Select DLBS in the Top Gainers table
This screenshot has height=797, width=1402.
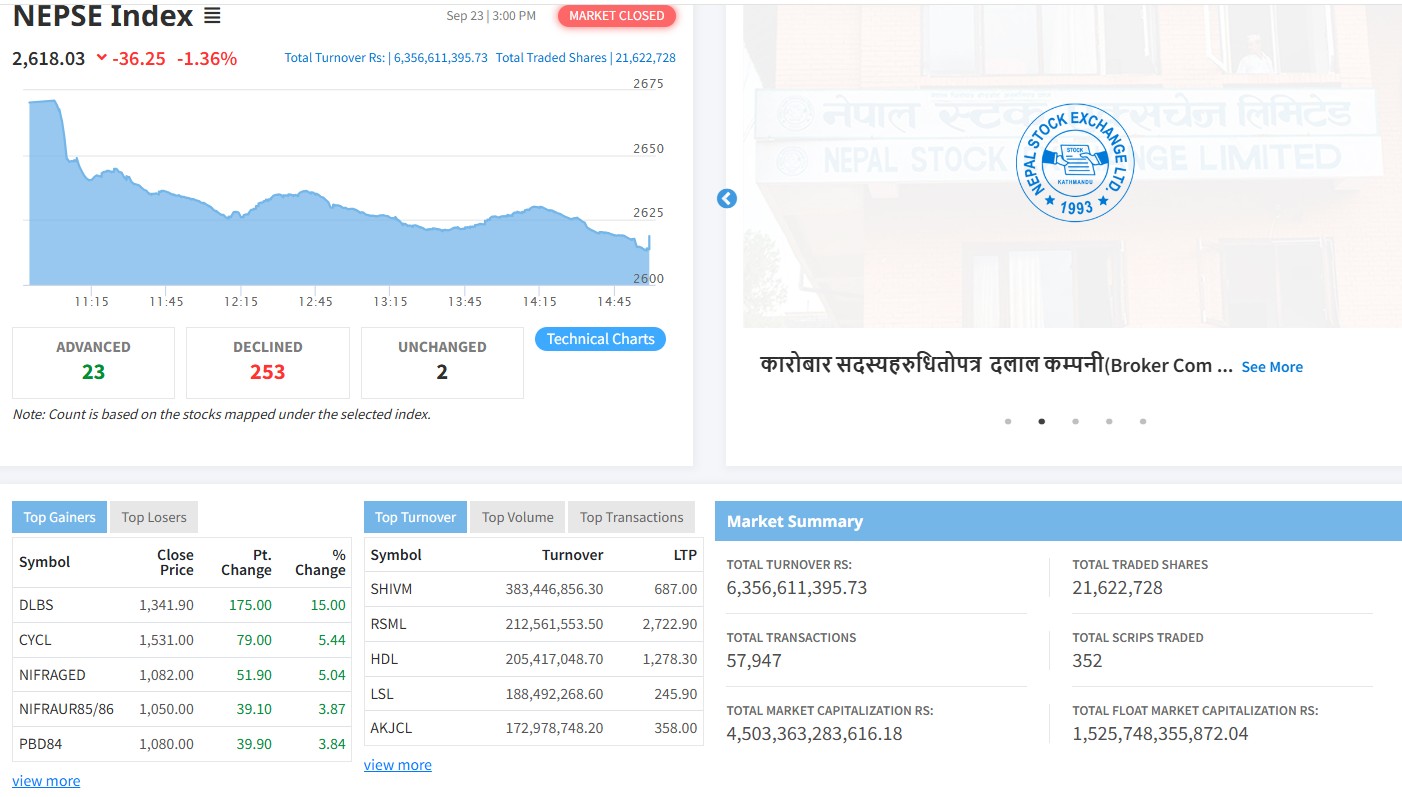click(x=36, y=605)
